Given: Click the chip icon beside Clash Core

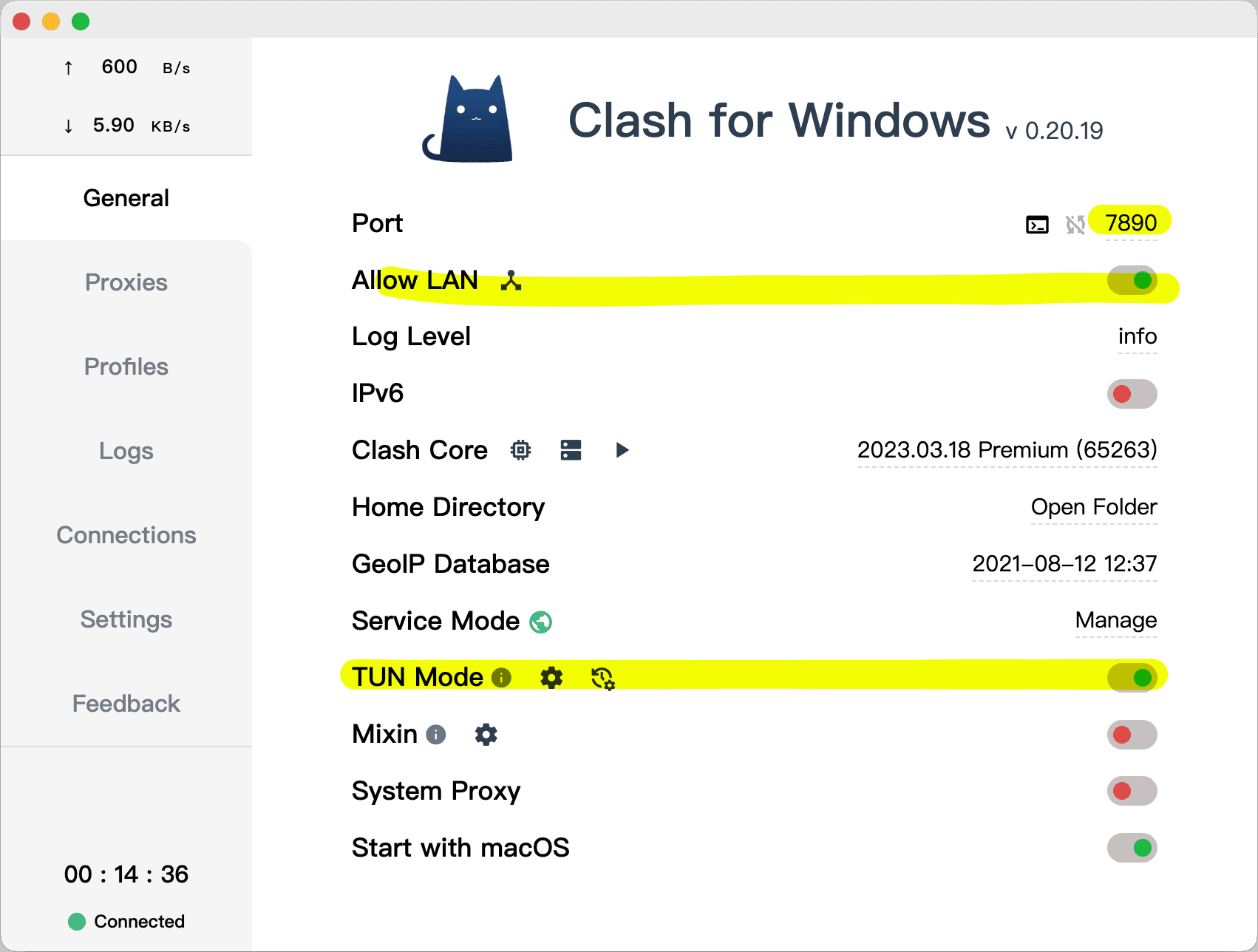Looking at the screenshot, I should click(x=521, y=450).
